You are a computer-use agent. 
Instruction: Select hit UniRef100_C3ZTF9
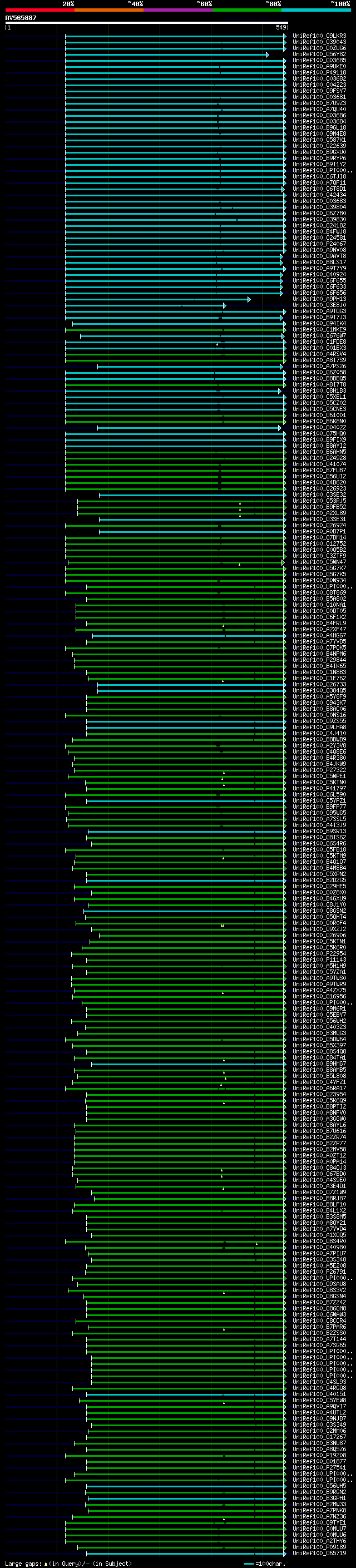coord(319,556)
